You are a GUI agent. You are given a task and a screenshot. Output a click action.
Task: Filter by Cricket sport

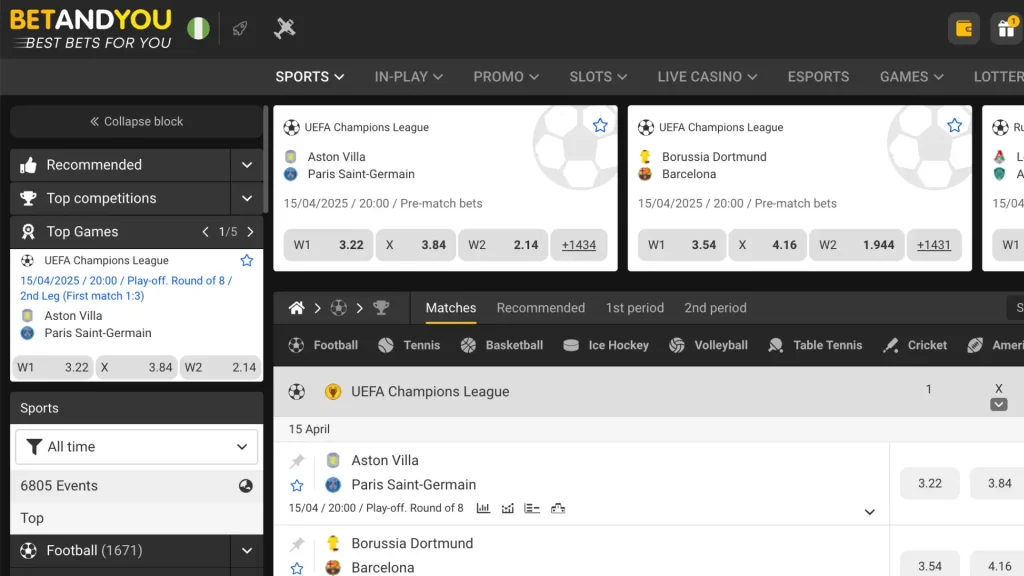pyautogui.click(x=914, y=345)
